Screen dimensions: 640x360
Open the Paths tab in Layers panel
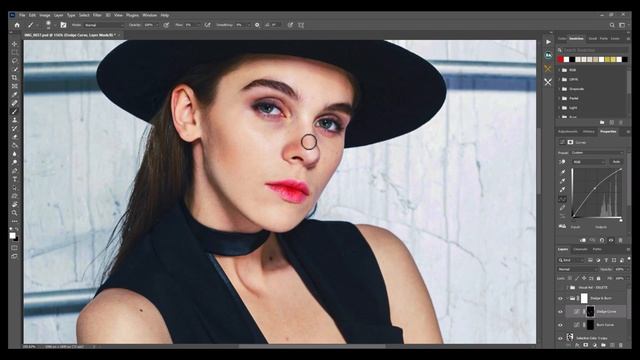click(x=597, y=249)
